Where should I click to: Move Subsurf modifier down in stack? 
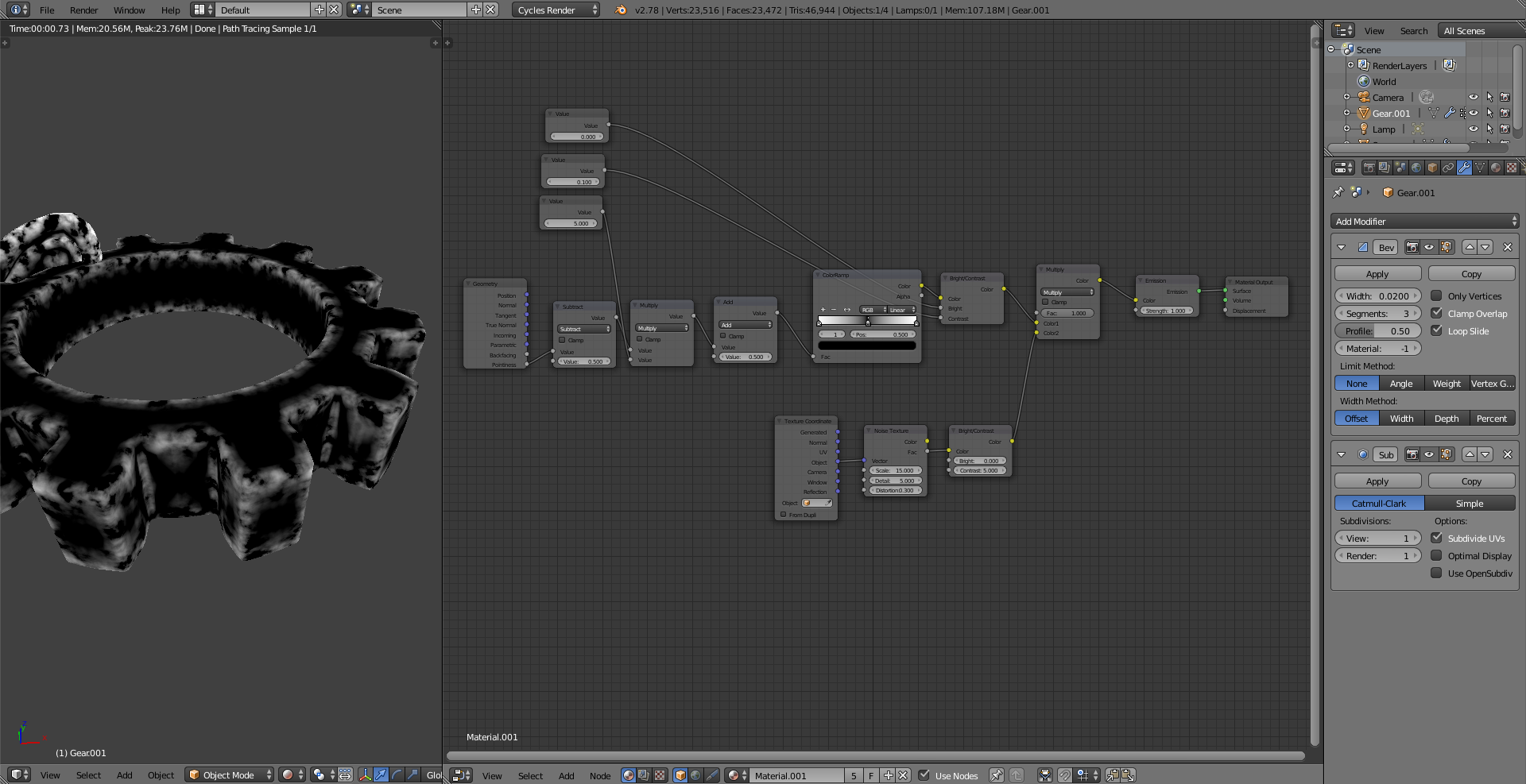pyautogui.click(x=1485, y=454)
